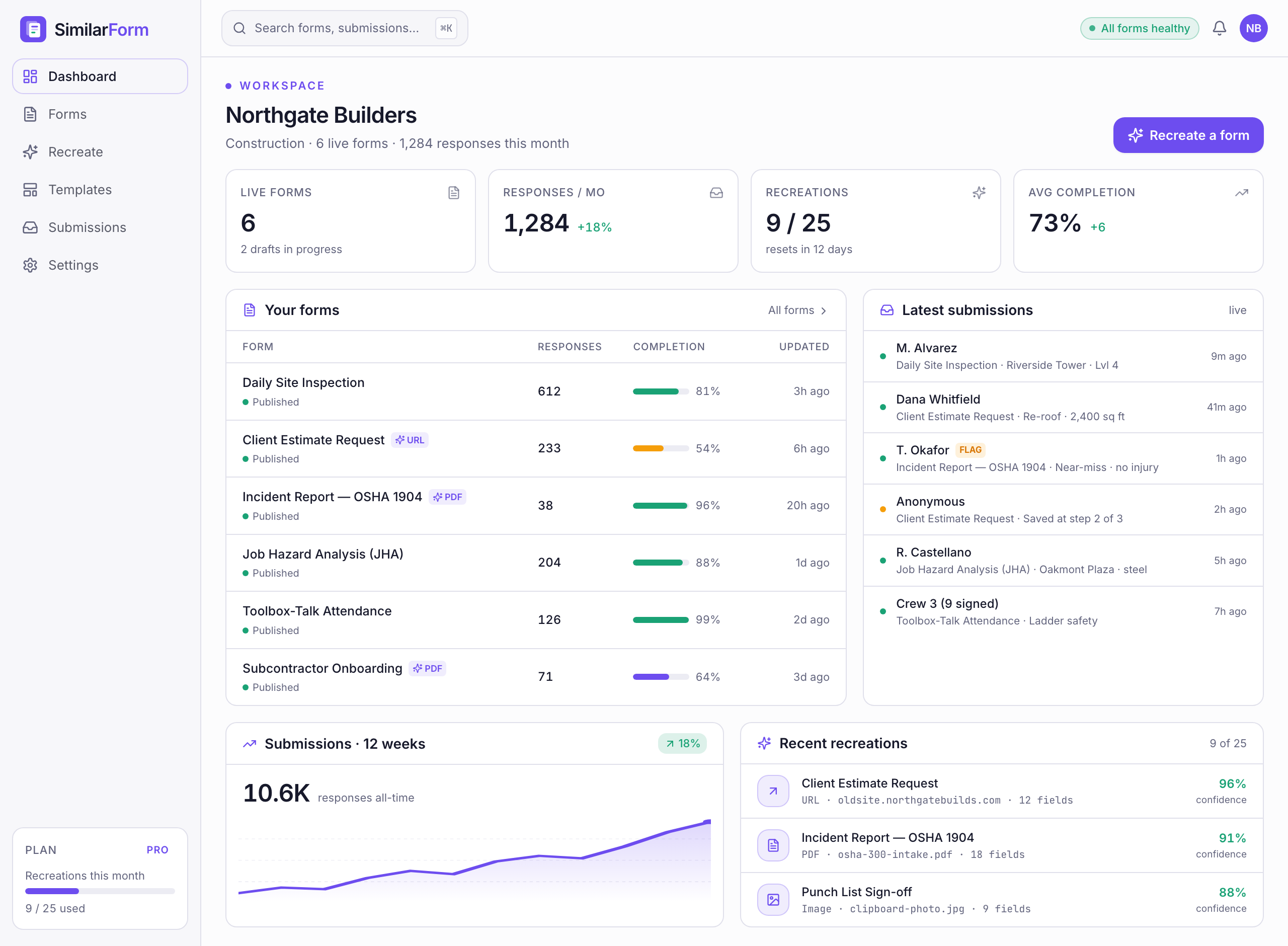Open the Templates section
This screenshot has height=946, width=1288.
[x=100, y=190]
